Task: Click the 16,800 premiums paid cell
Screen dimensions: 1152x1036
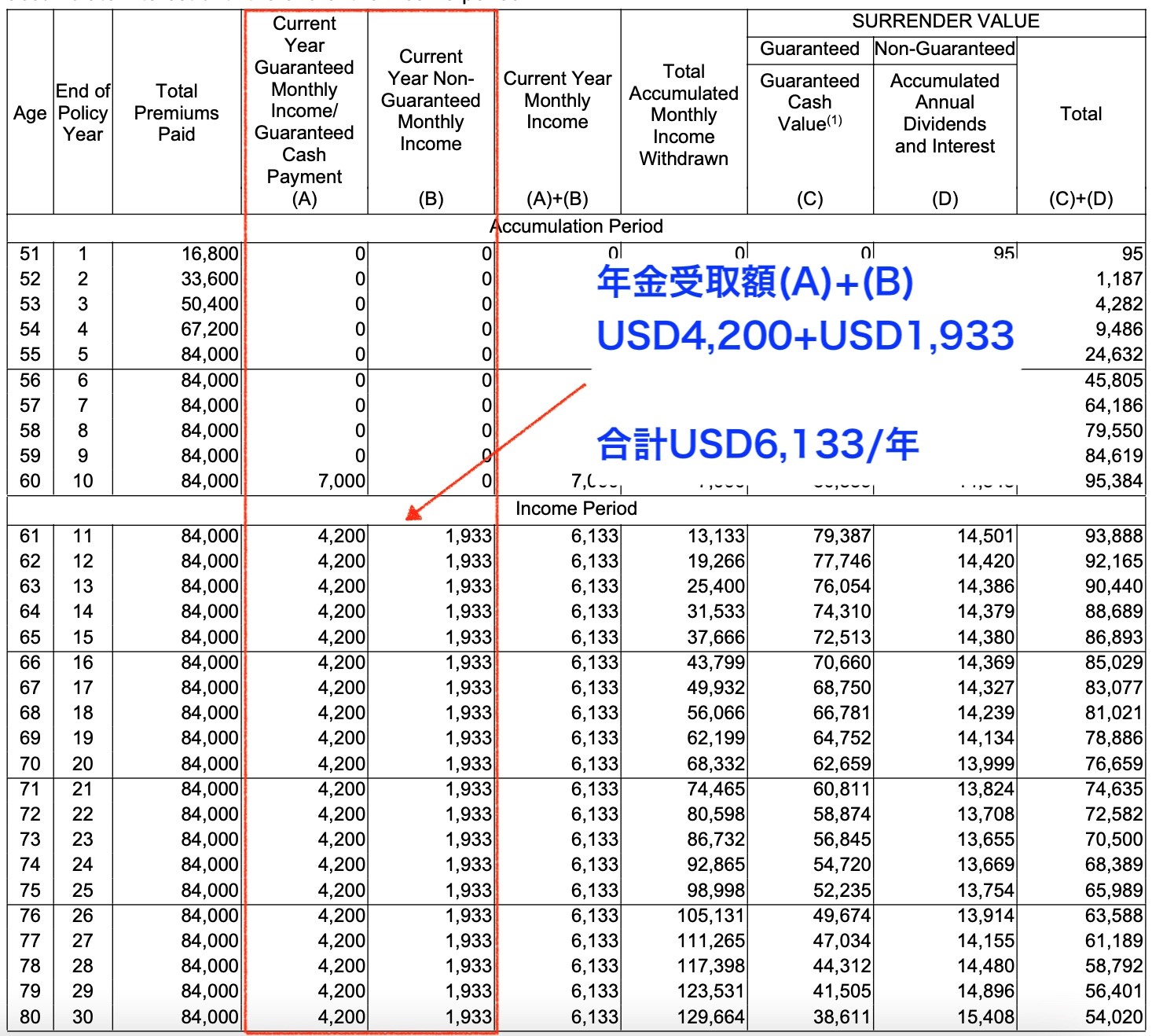Action: tap(209, 254)
